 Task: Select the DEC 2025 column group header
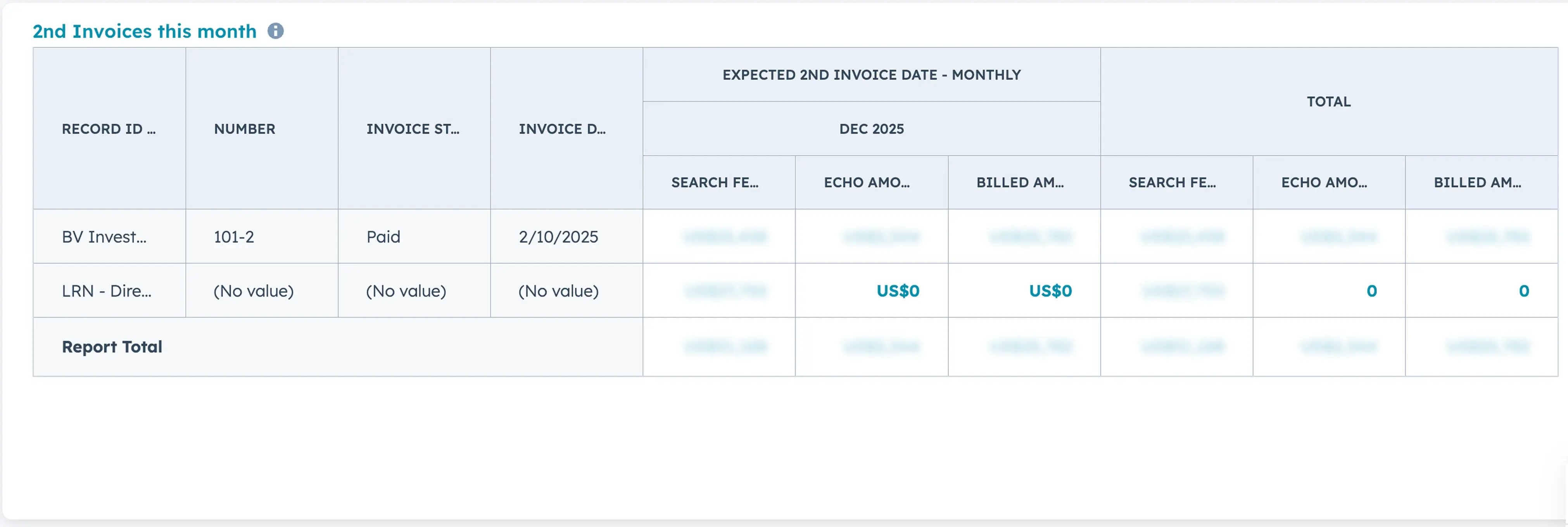click(x=872, y=128)
